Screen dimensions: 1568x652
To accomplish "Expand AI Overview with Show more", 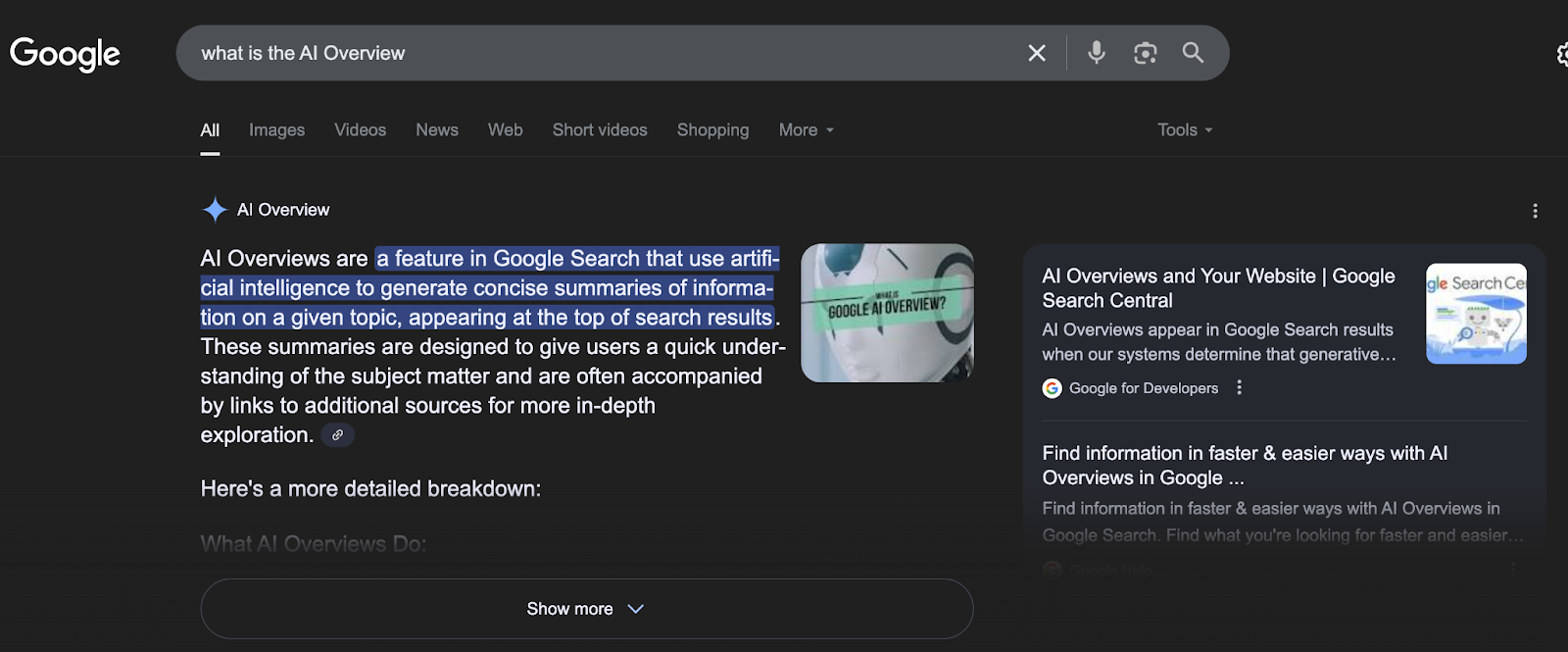I will pyautogui.click(x=586, y=609).
